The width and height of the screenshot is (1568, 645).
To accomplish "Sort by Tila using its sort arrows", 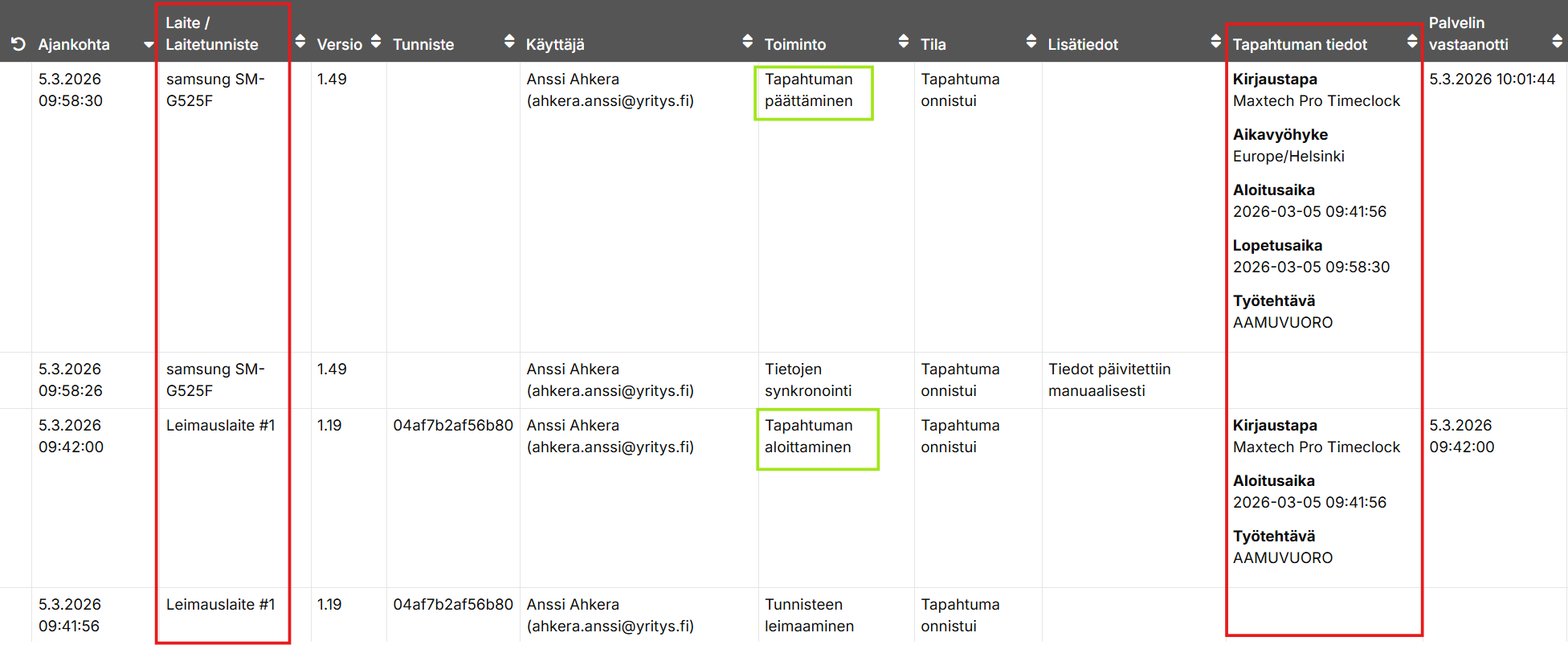I will tap(1031, 41).
